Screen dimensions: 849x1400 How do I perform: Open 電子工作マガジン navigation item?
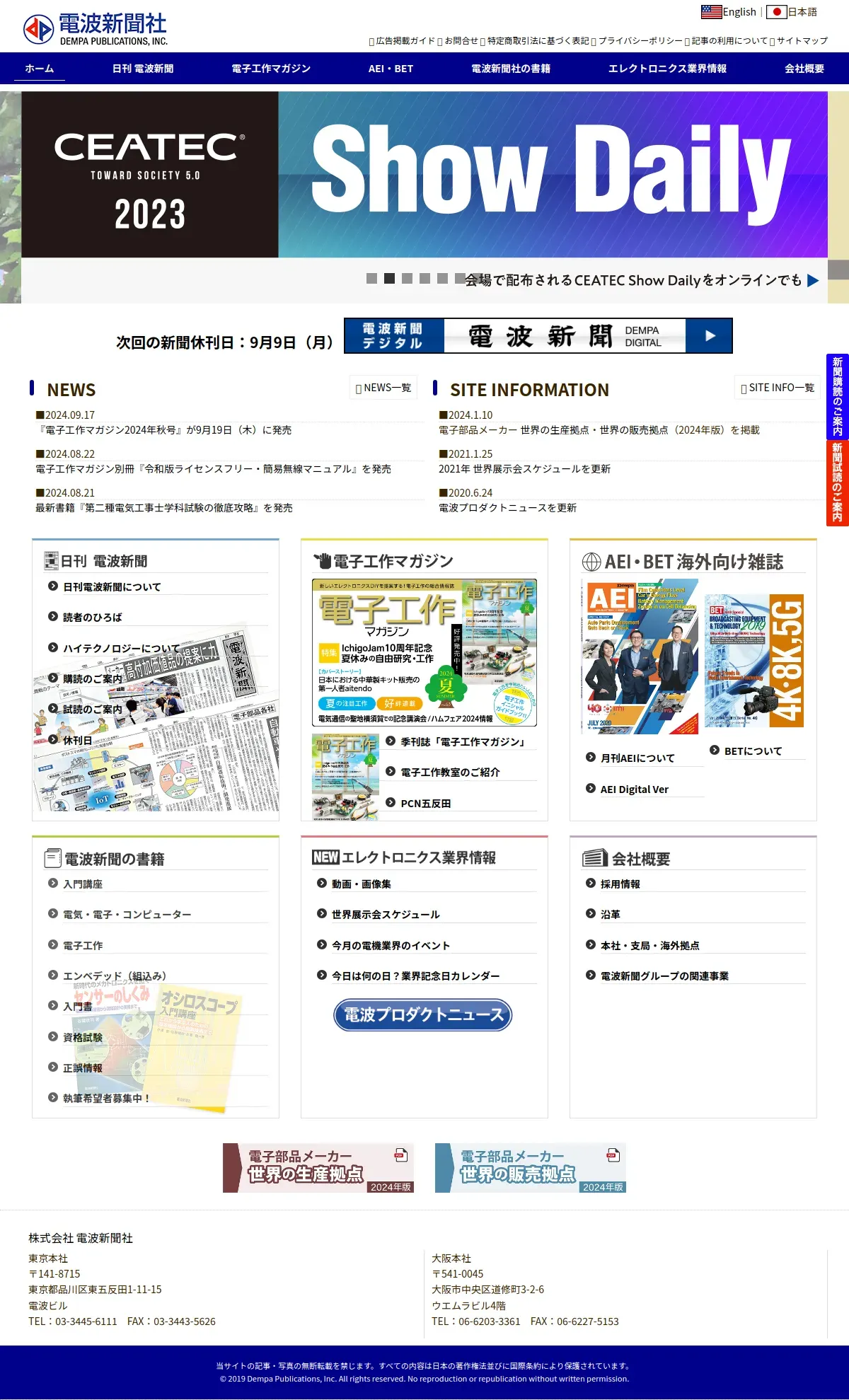pos(271,69)
